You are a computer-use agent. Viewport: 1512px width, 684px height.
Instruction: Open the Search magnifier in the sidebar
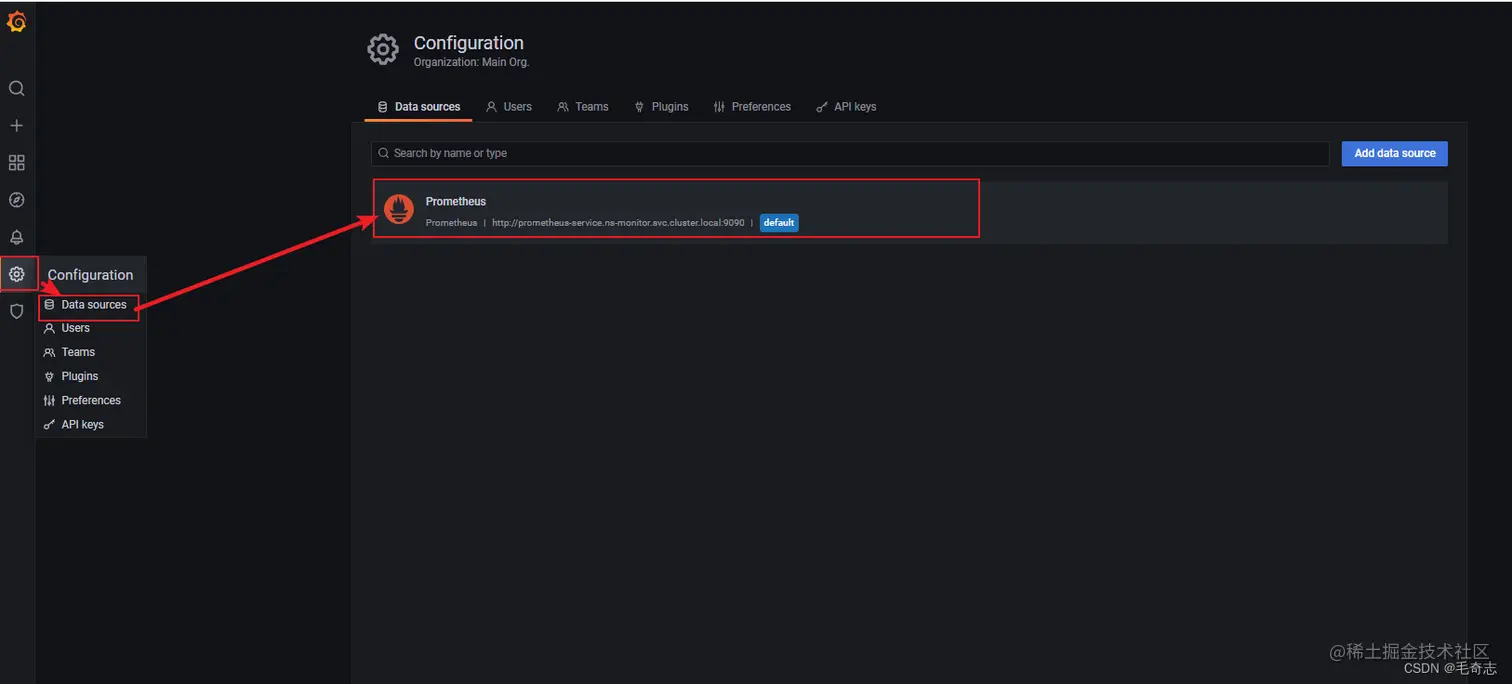(x=17, y=88)
